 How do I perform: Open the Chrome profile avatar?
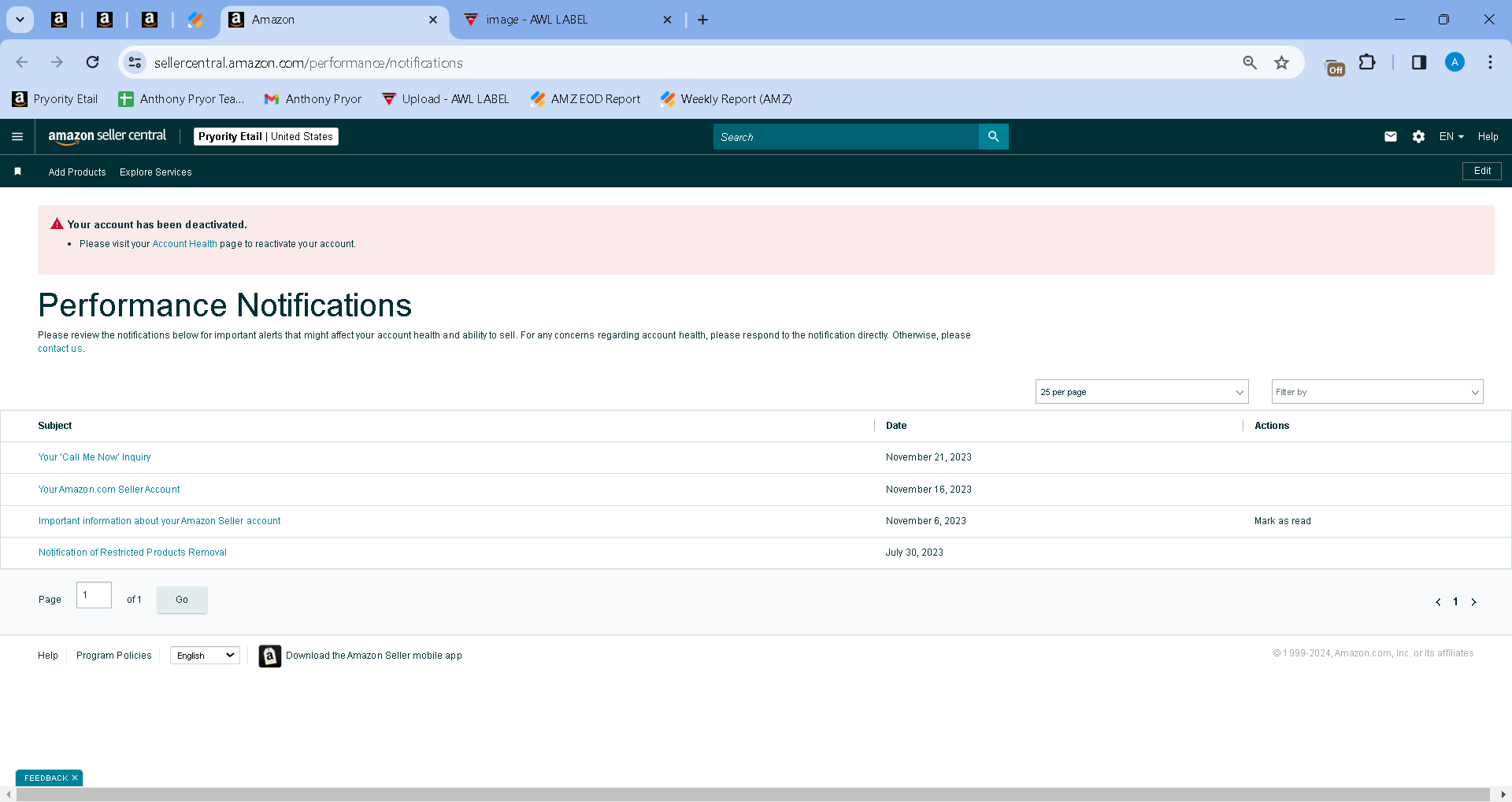pos(1455,62)
